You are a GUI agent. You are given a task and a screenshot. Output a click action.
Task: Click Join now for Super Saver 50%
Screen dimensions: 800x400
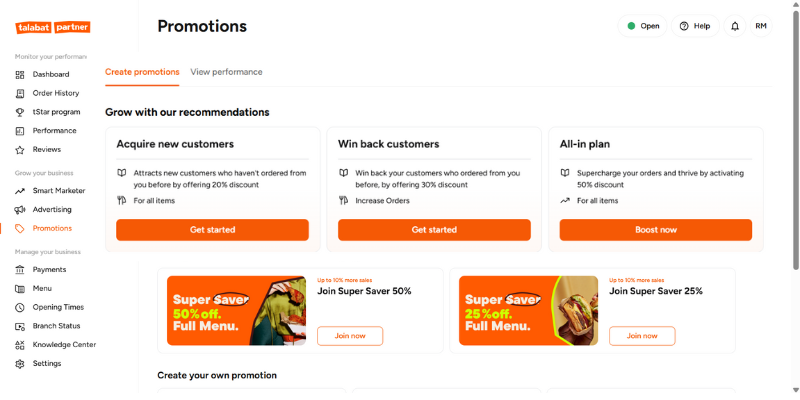coord(350,336)
